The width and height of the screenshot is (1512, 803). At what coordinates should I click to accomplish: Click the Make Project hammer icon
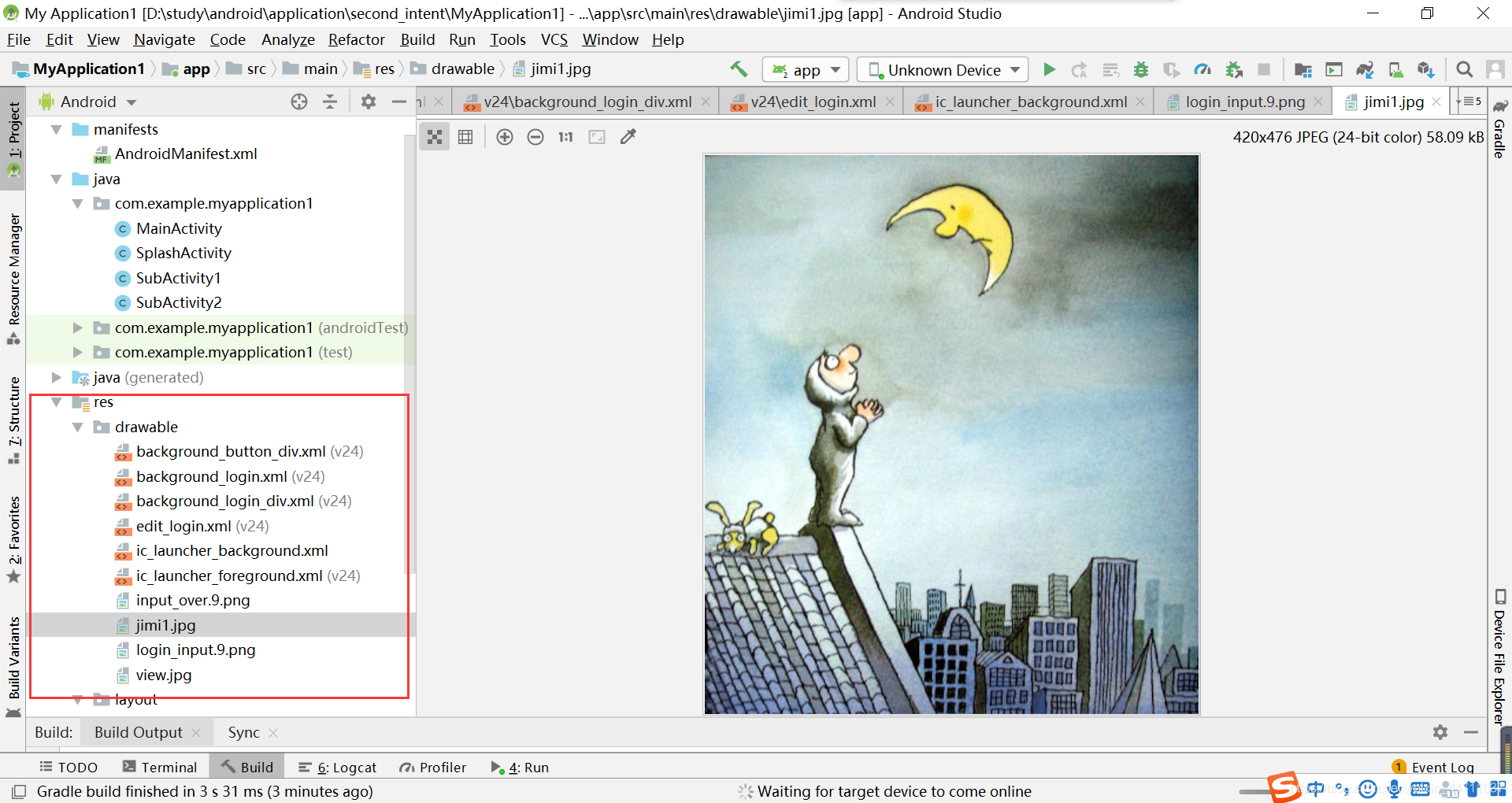(739, 69)
